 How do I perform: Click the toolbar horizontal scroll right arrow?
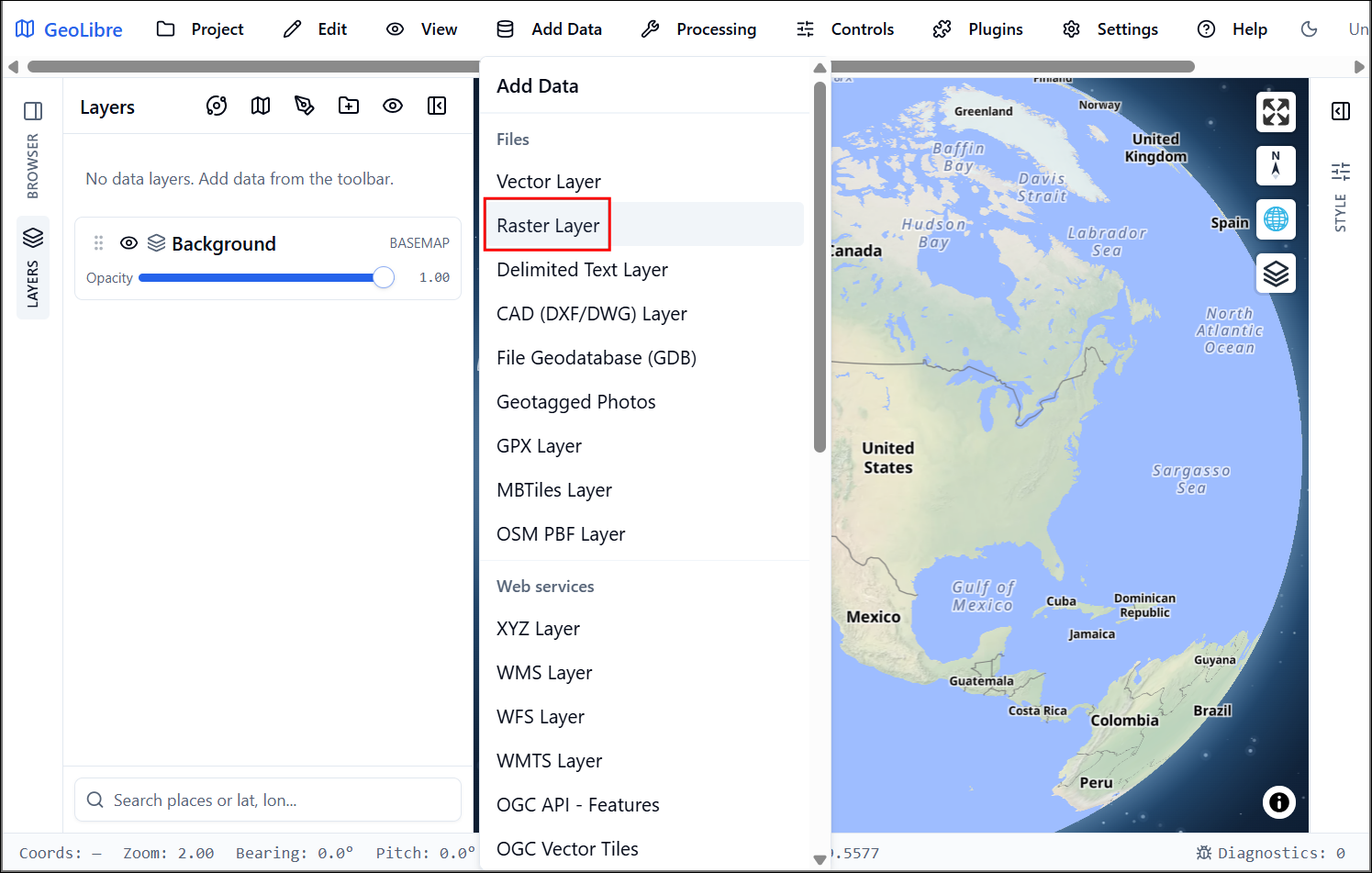coord(1359,66)
